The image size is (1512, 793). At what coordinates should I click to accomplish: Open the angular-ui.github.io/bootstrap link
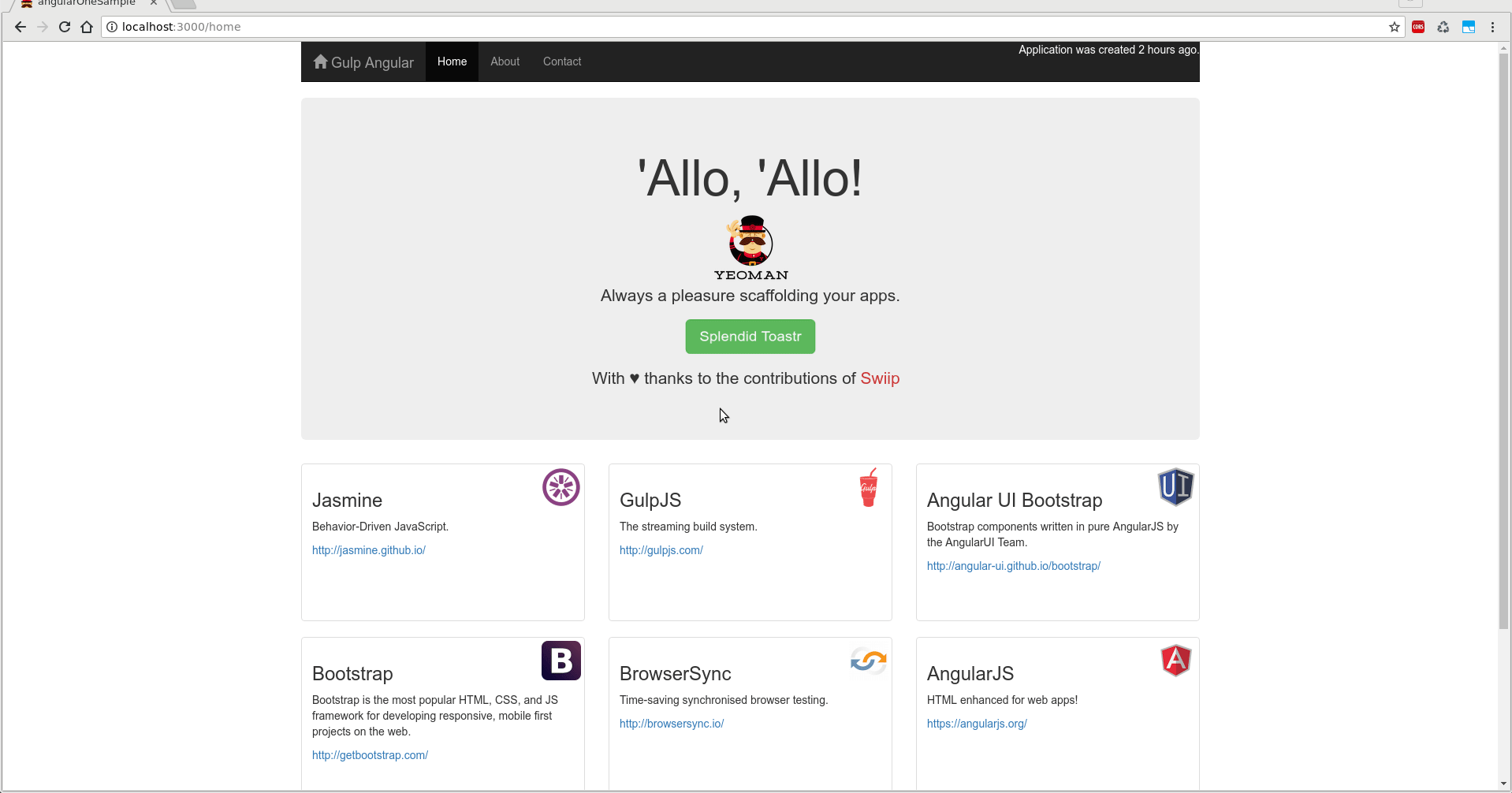tap(1014, 566)
